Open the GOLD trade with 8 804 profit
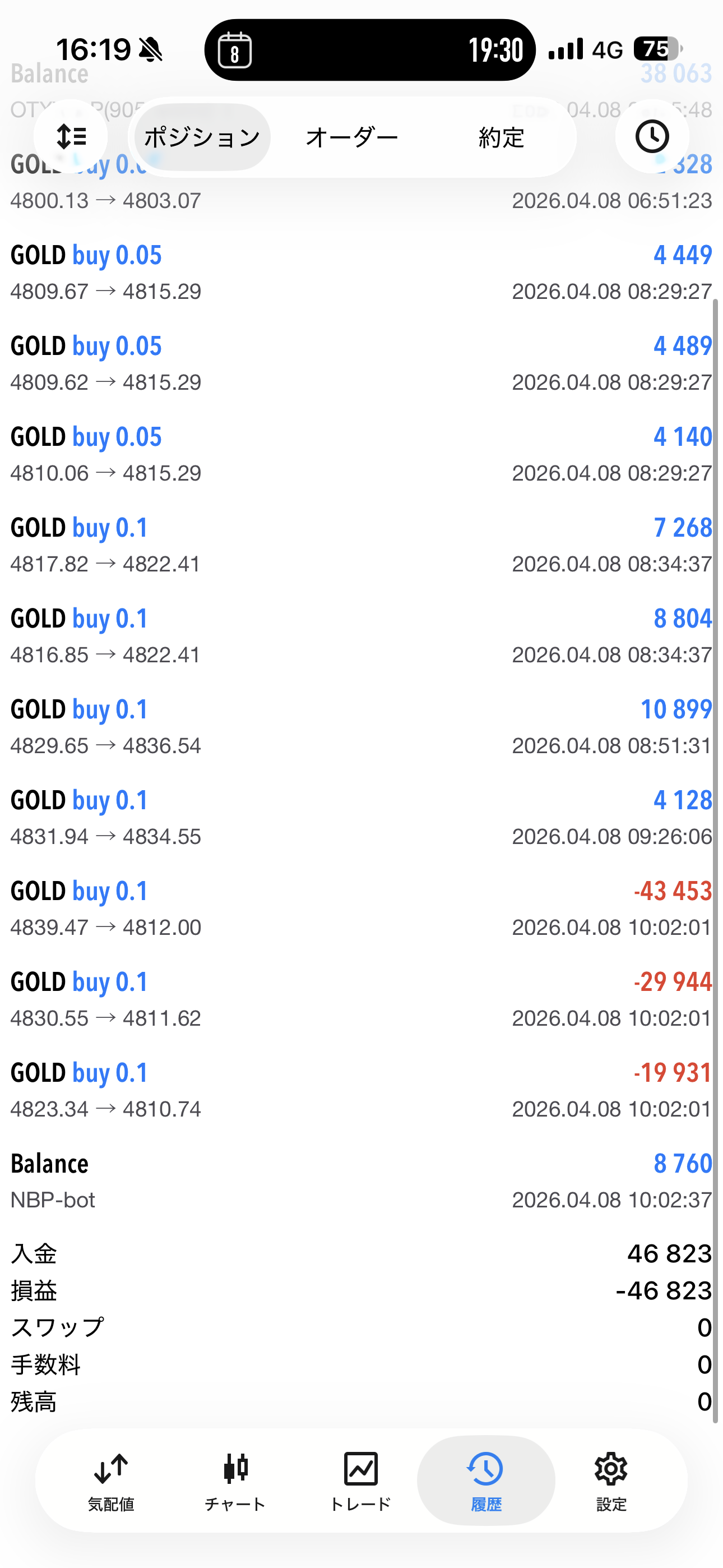723x1568 pixels. click(x=361, y=635)
